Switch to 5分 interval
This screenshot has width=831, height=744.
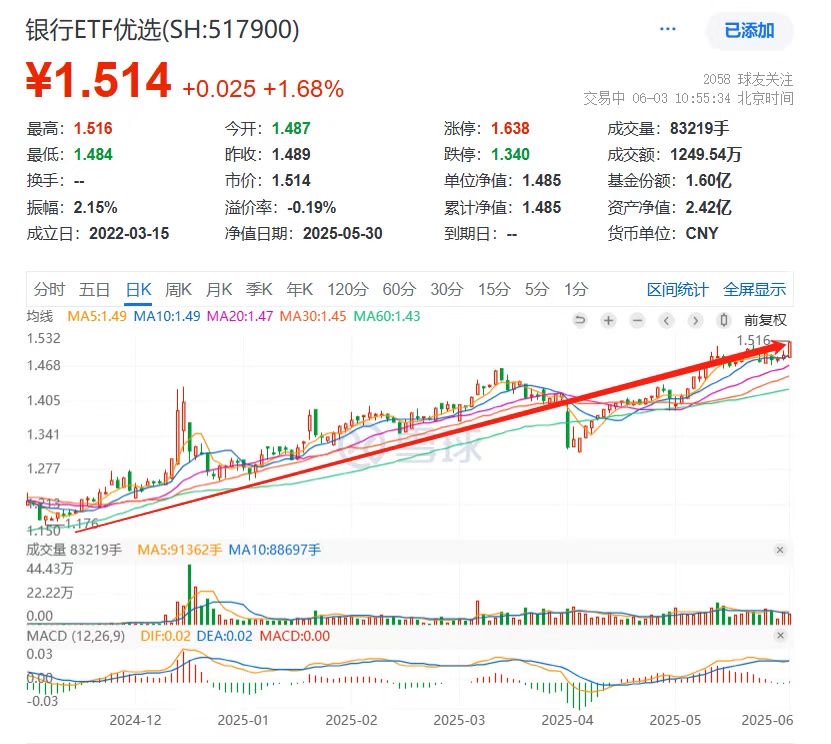point(537,289)
